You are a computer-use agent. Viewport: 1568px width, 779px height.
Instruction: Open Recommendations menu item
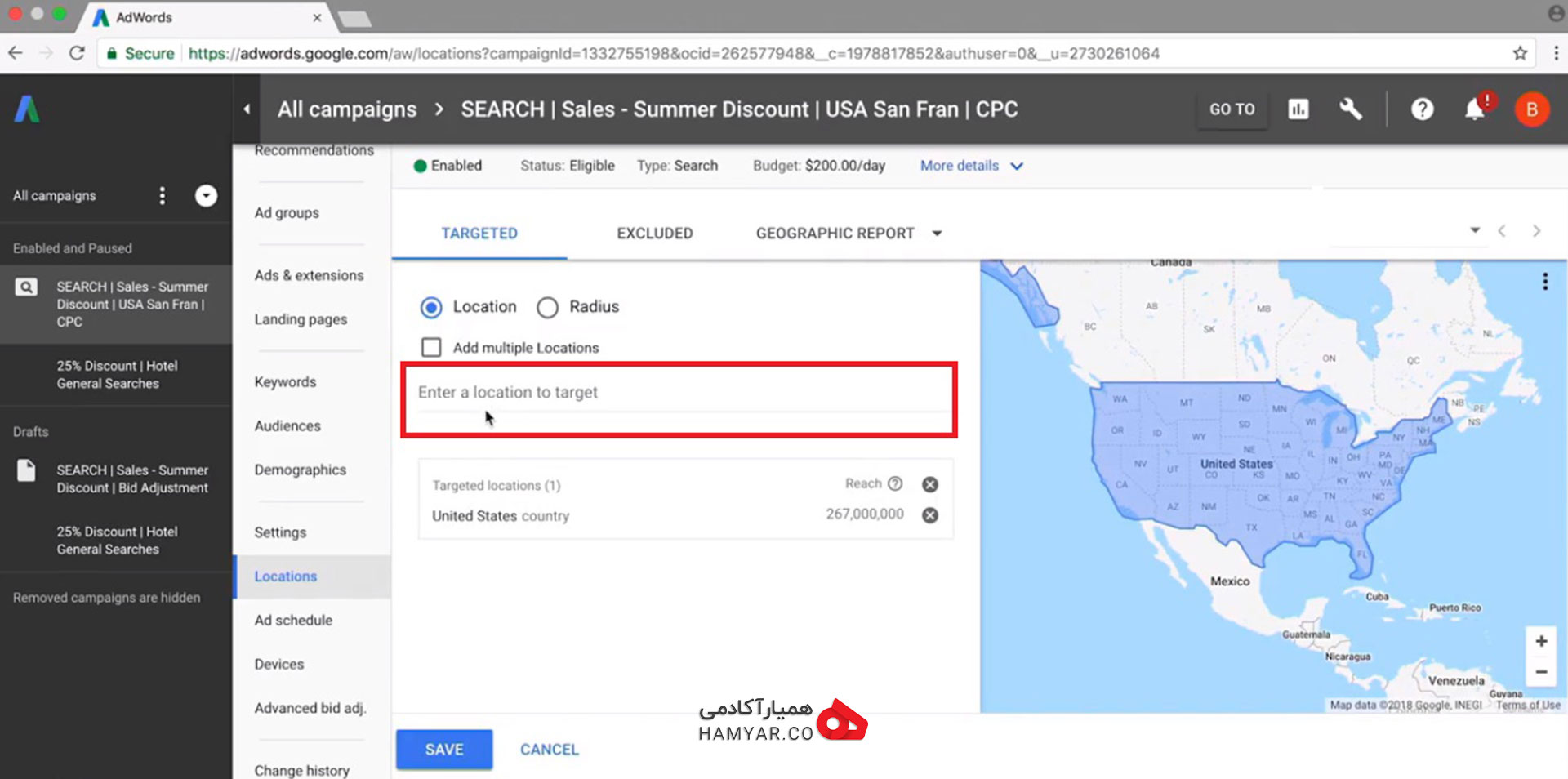click(314, 150)
